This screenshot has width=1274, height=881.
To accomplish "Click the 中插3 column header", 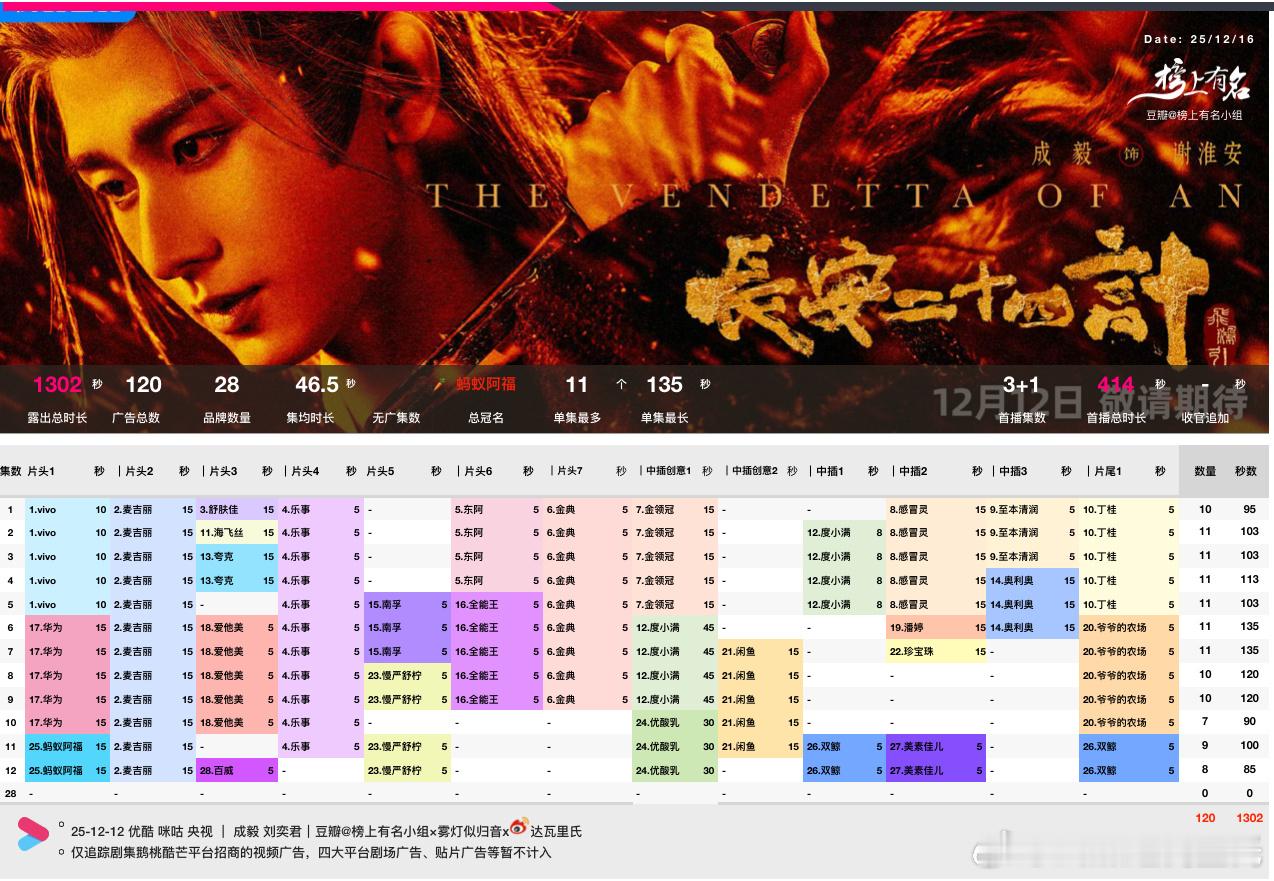I will click(1013, 471).
